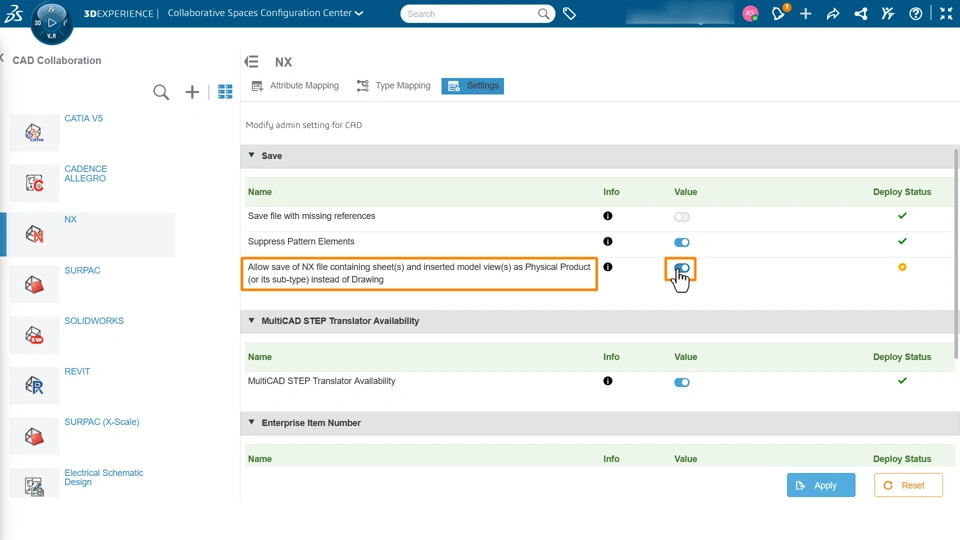This screenshot has height=540, width=960.
Task: Open the Settings tab
Action: [x=473, y=86]
